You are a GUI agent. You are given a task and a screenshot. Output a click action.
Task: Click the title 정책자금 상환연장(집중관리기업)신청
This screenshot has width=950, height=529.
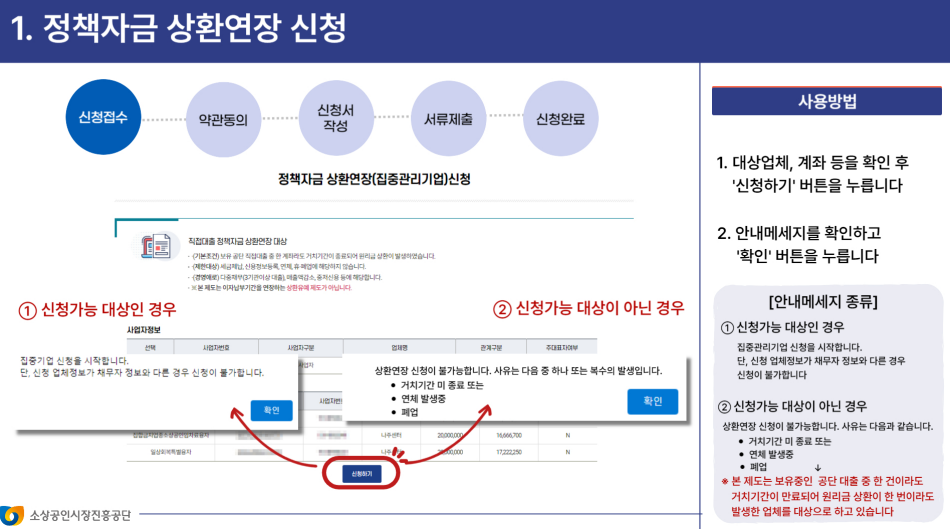coord(374,179)
